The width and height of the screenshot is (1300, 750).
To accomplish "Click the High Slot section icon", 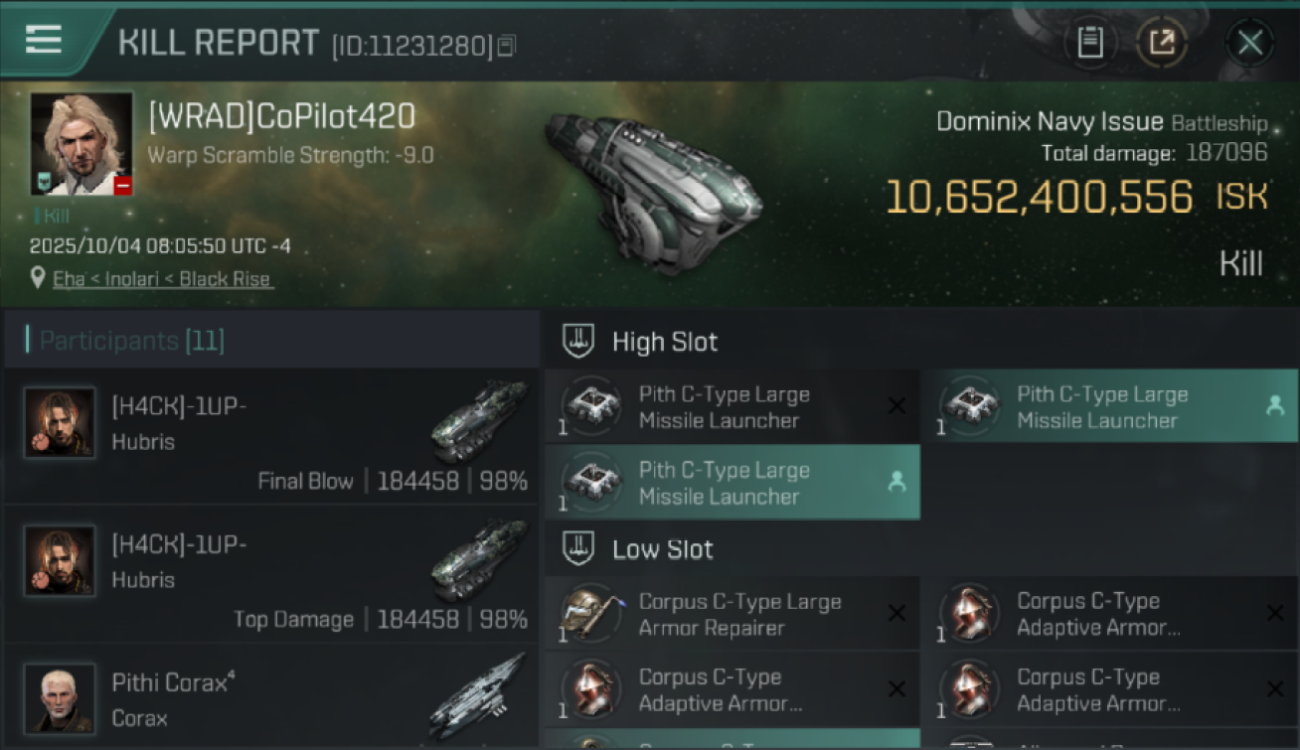I will coord(577,341).
